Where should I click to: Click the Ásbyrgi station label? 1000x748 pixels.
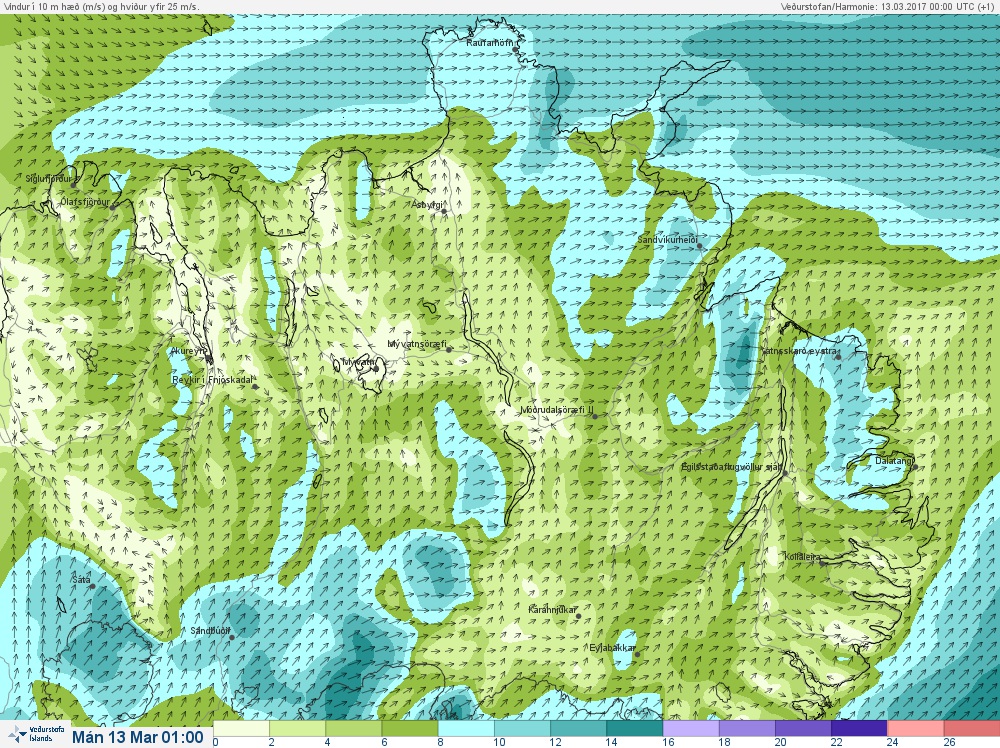[427, 205]
